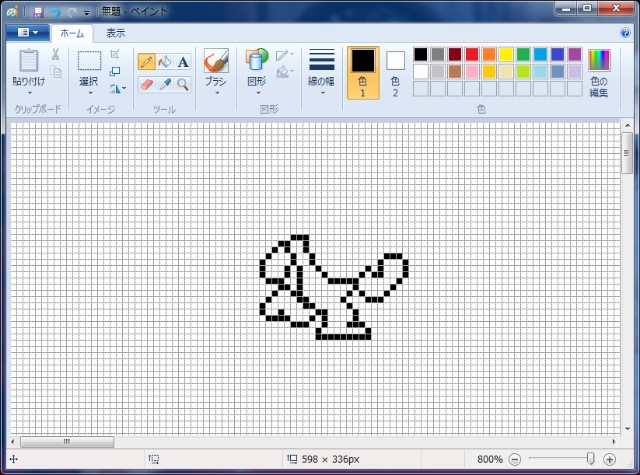Expand the Brushes (ブラシ) dropdown arrow

click(x=217, y=93)
